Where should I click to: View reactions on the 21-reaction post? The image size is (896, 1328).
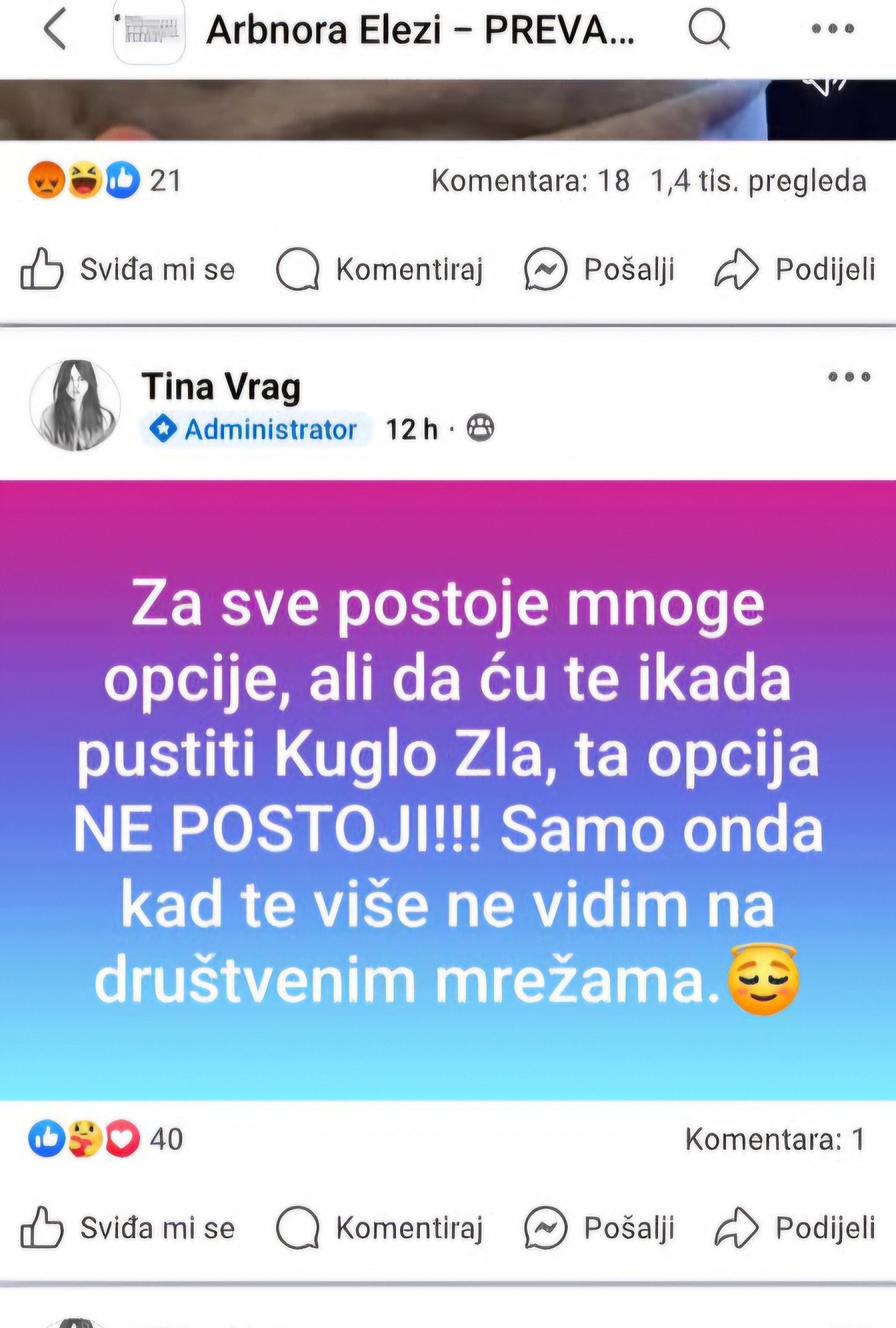[104, 180]
